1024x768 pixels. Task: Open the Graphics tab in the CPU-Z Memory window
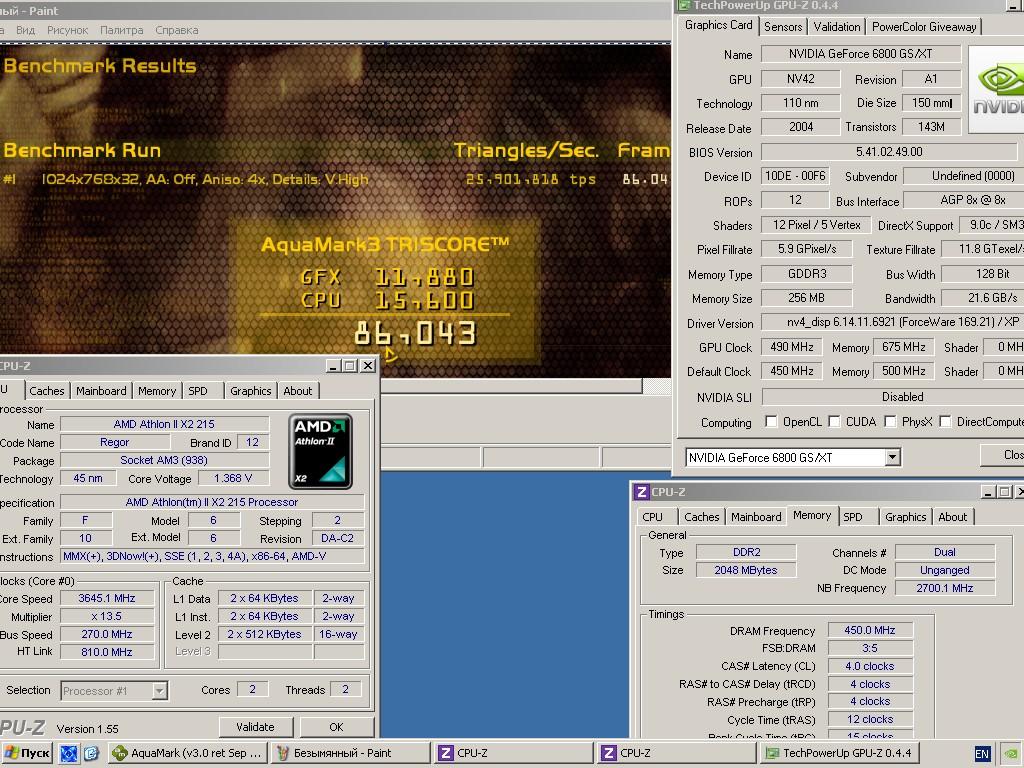tap(906, 517)
